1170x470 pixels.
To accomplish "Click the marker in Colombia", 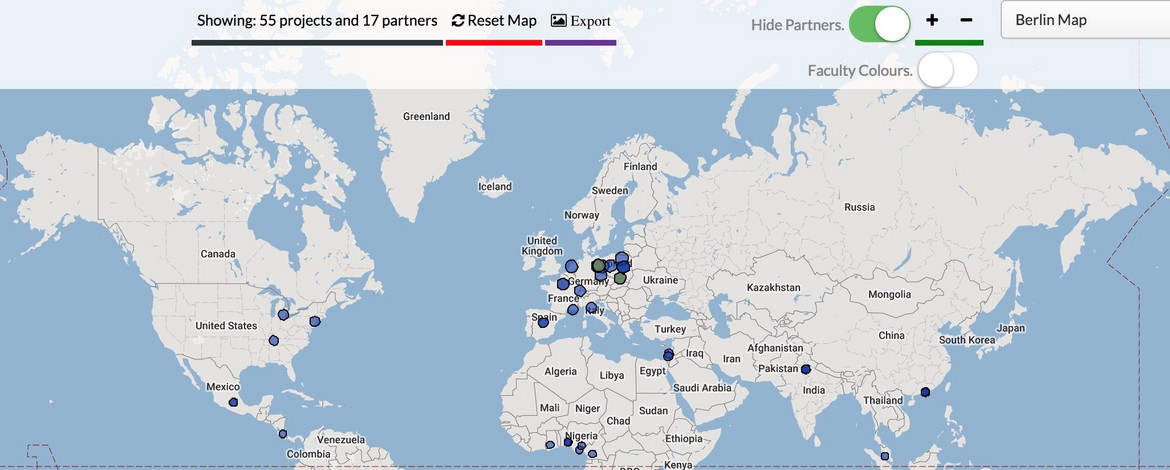I will click(x=283, y=434).
